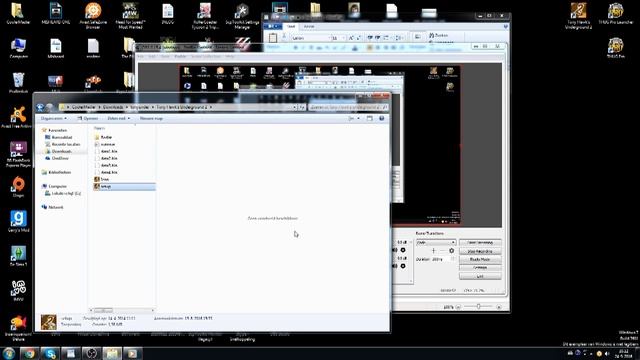This screenshot has width=640, height=360.
Task: Enable Studio Mode in OBS
Action: 480,259
